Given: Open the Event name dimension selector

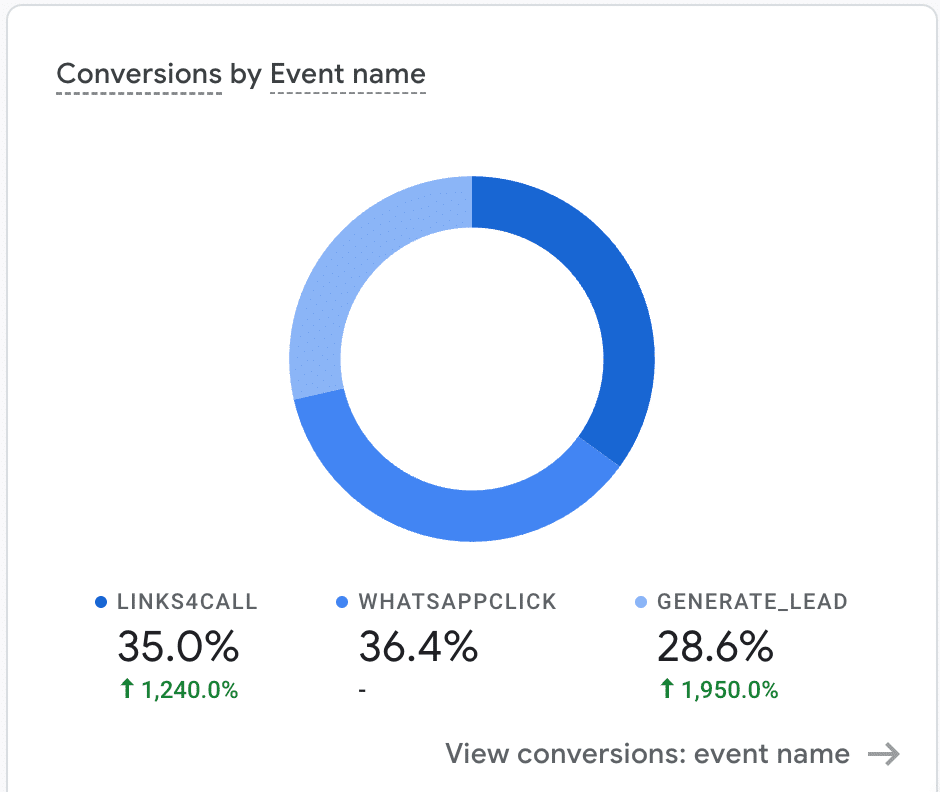Looking at the screenshot, I should [348, 74].
